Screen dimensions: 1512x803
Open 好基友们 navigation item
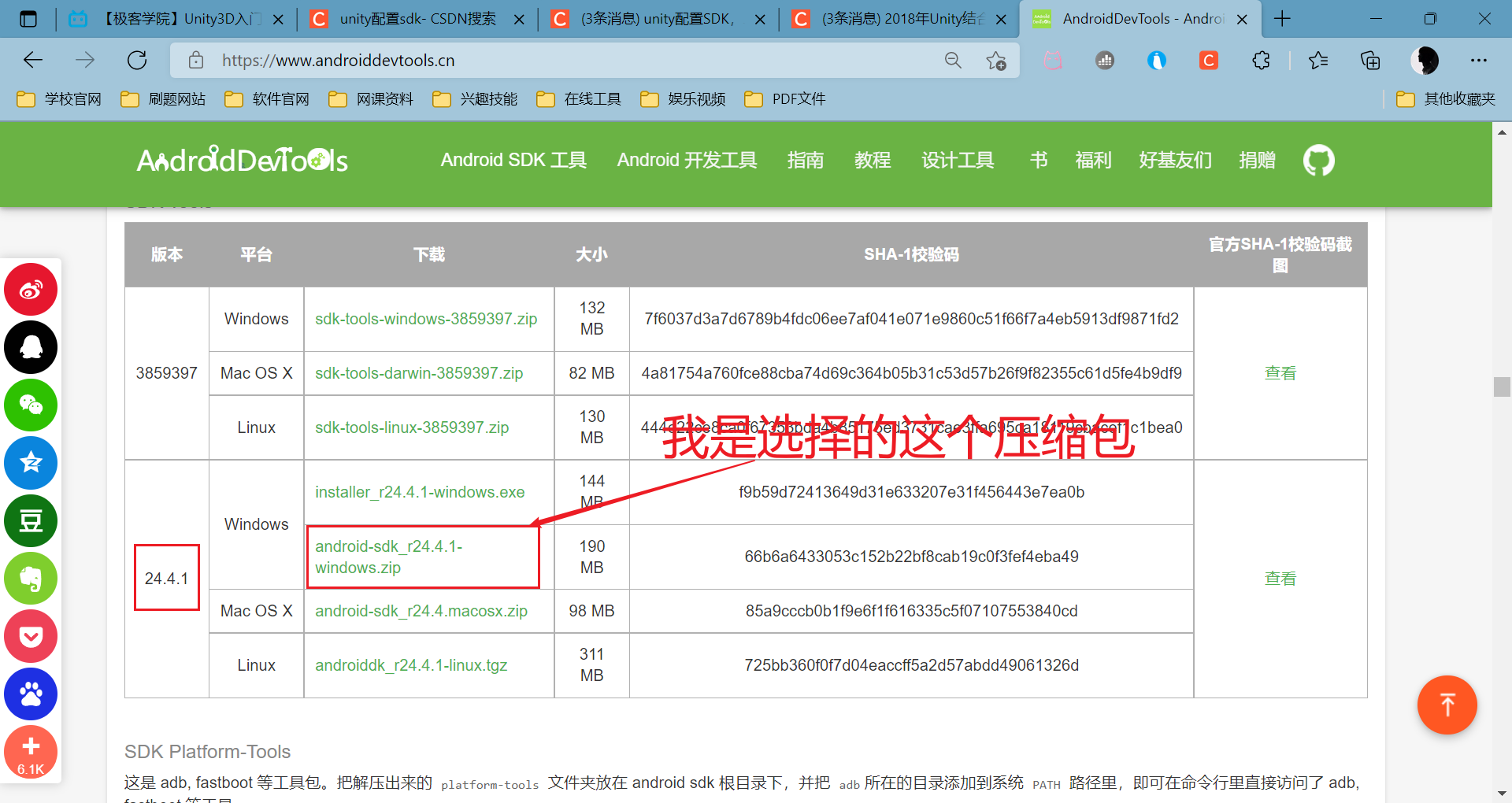(1175, 161)
